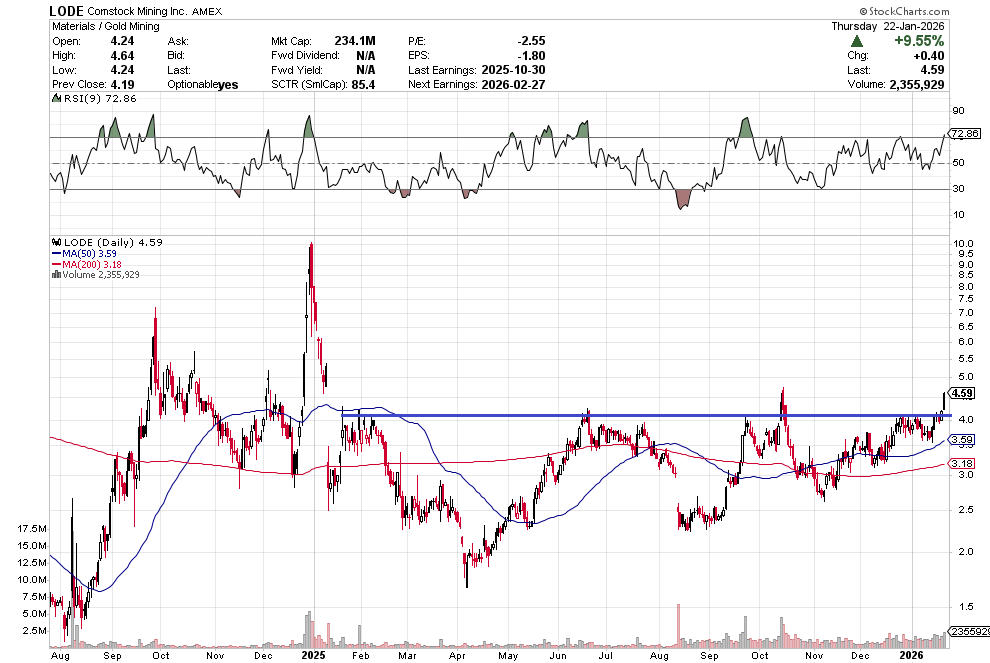Select the LODE ticker symbol in title
This screenshot has width=990, height=663.
tap(66, 11)
